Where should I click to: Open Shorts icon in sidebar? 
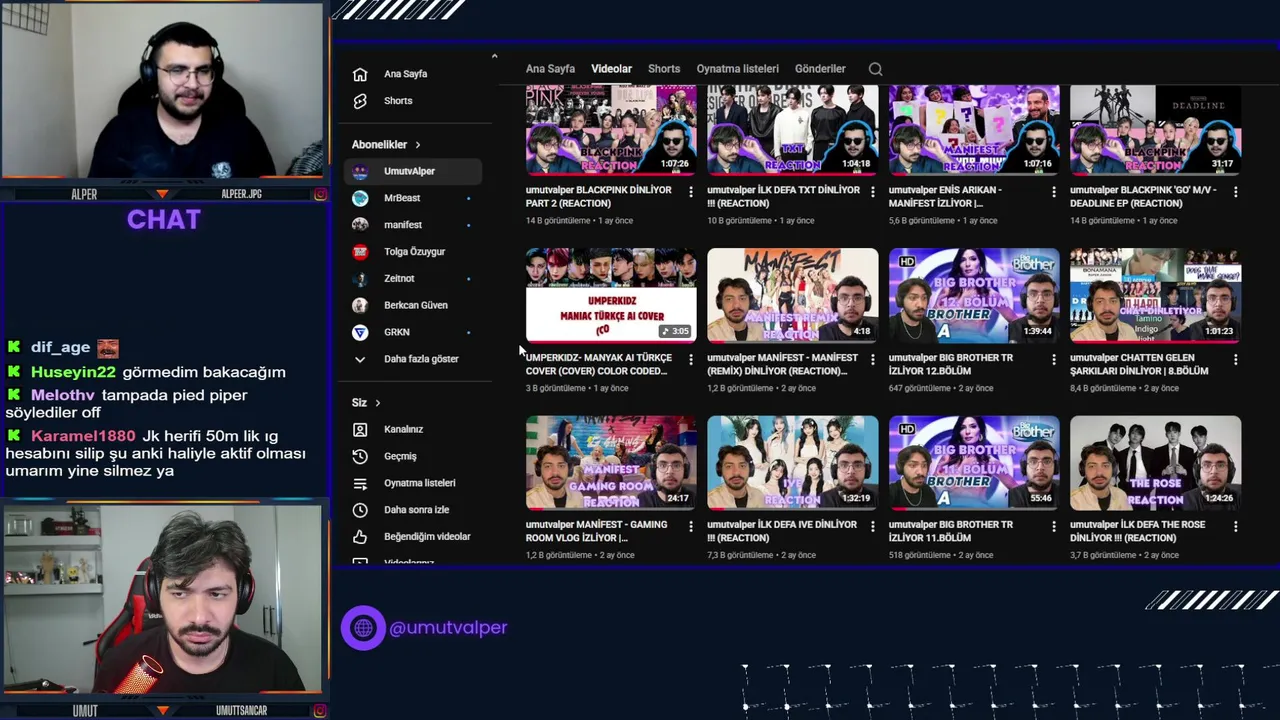click(360, 101)
